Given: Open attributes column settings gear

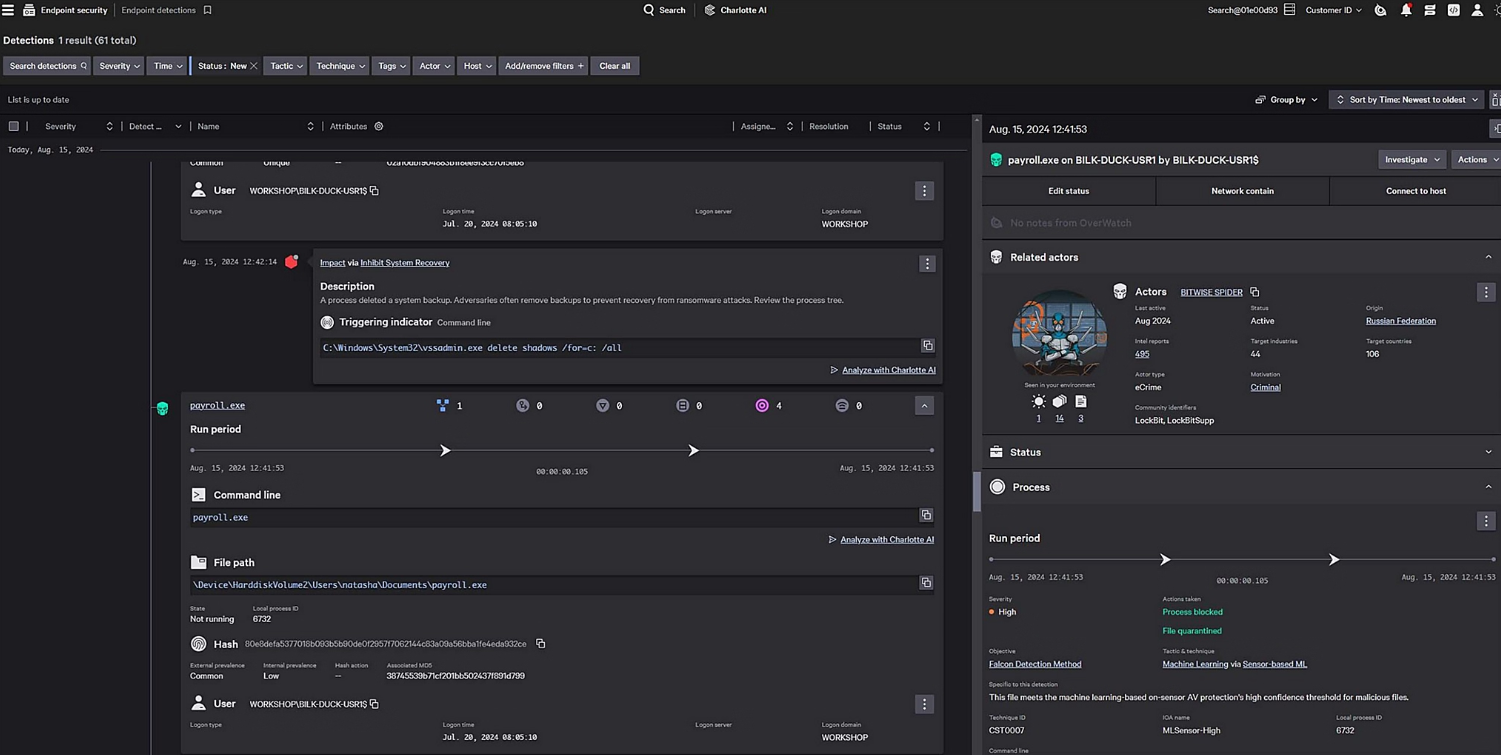Looking at the screenshot, I should pos(379,127).
